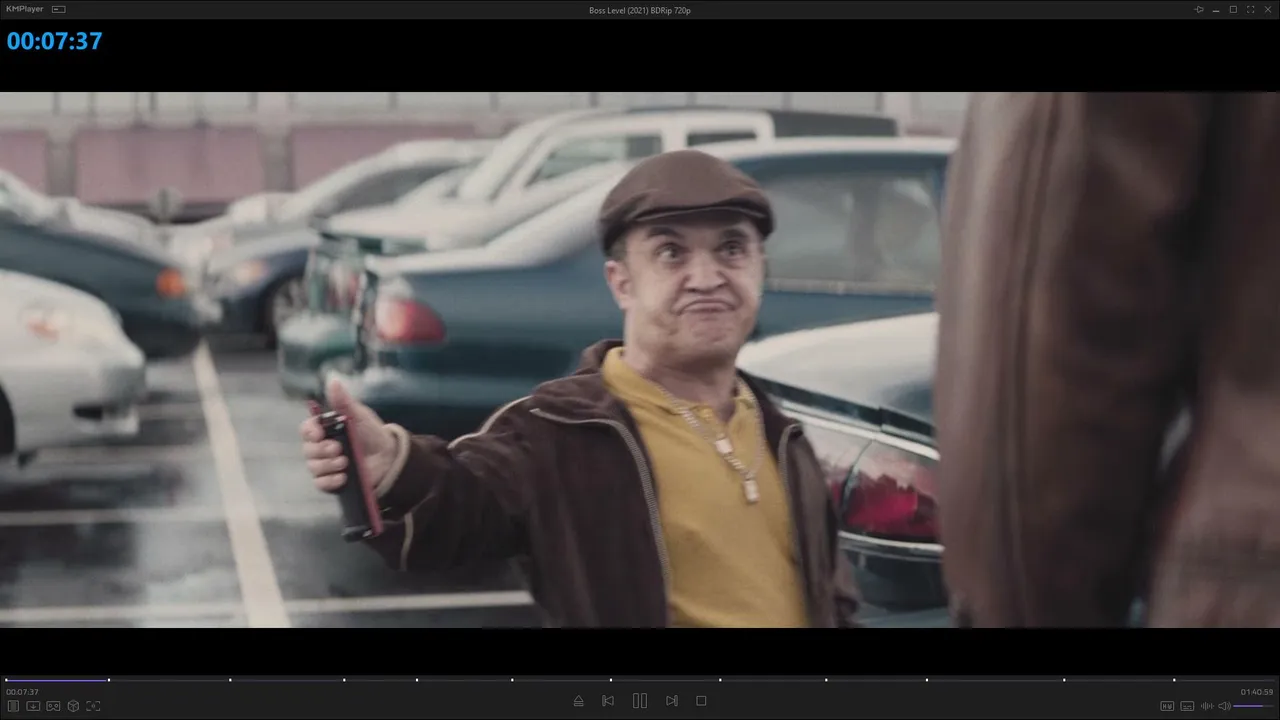Viewport: 1280px width, 720px height.
Task: Open the download/capture icon
Action: (33, 706)
